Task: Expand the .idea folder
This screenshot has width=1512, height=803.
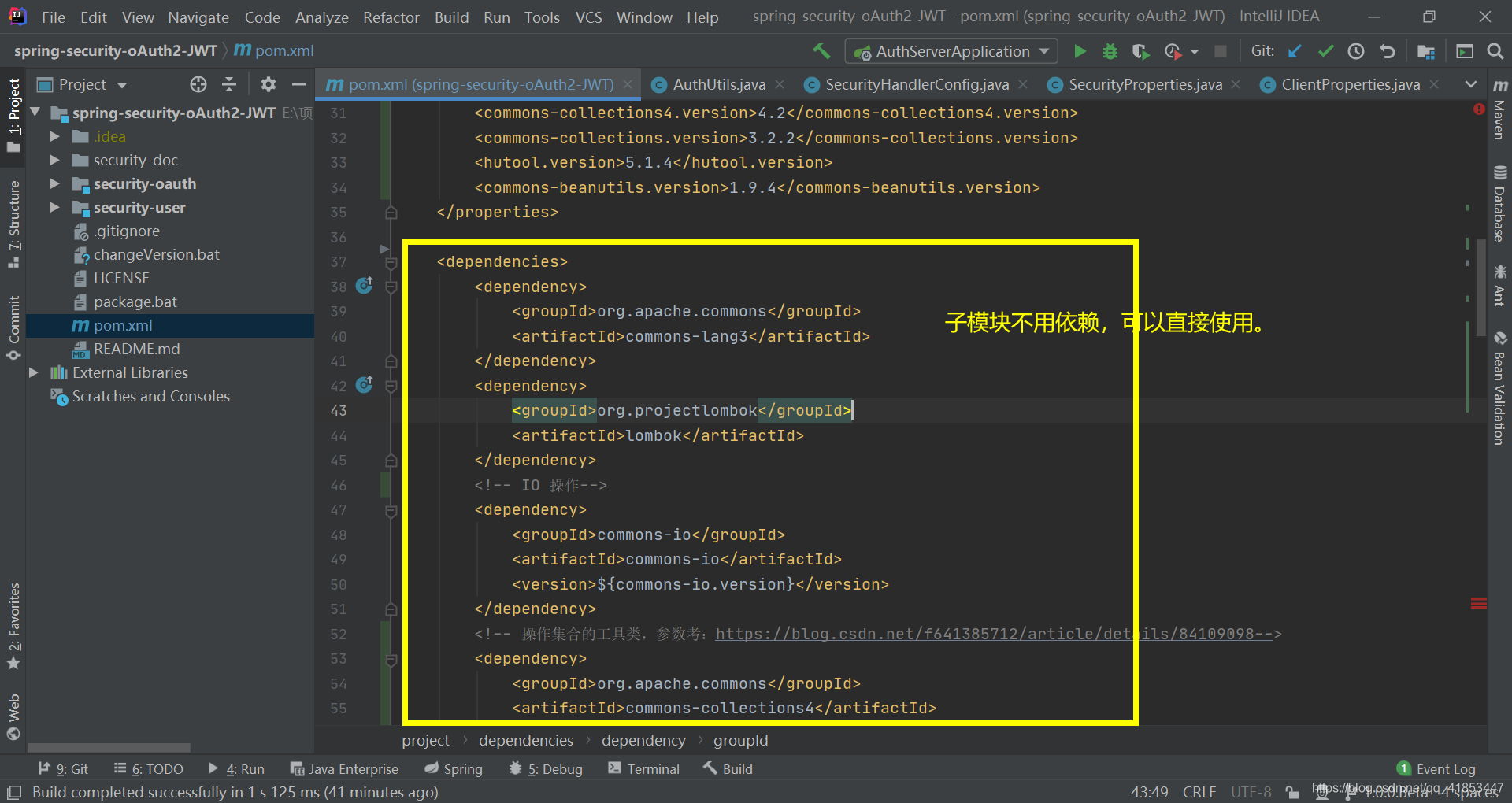Action: [x=55, y=136]
